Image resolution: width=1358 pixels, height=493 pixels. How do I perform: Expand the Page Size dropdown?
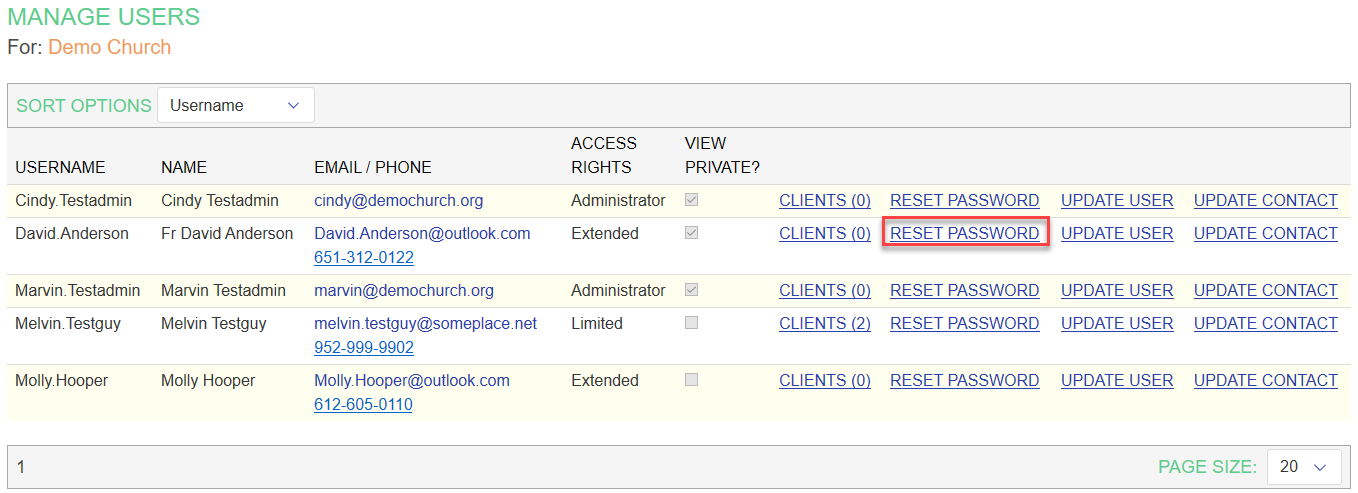[x=1303, y=467]
